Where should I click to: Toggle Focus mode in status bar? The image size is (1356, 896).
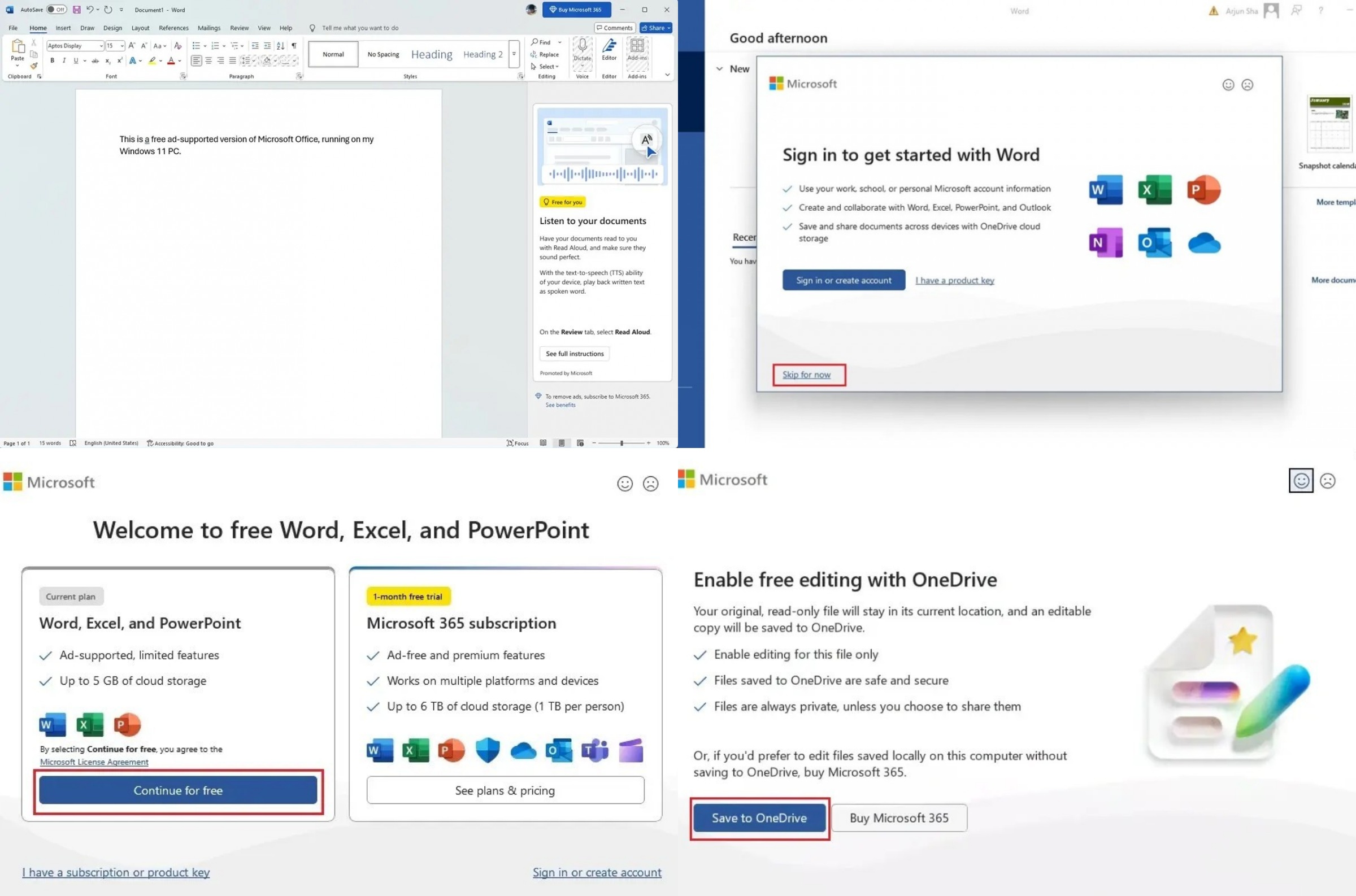(517, 443)
